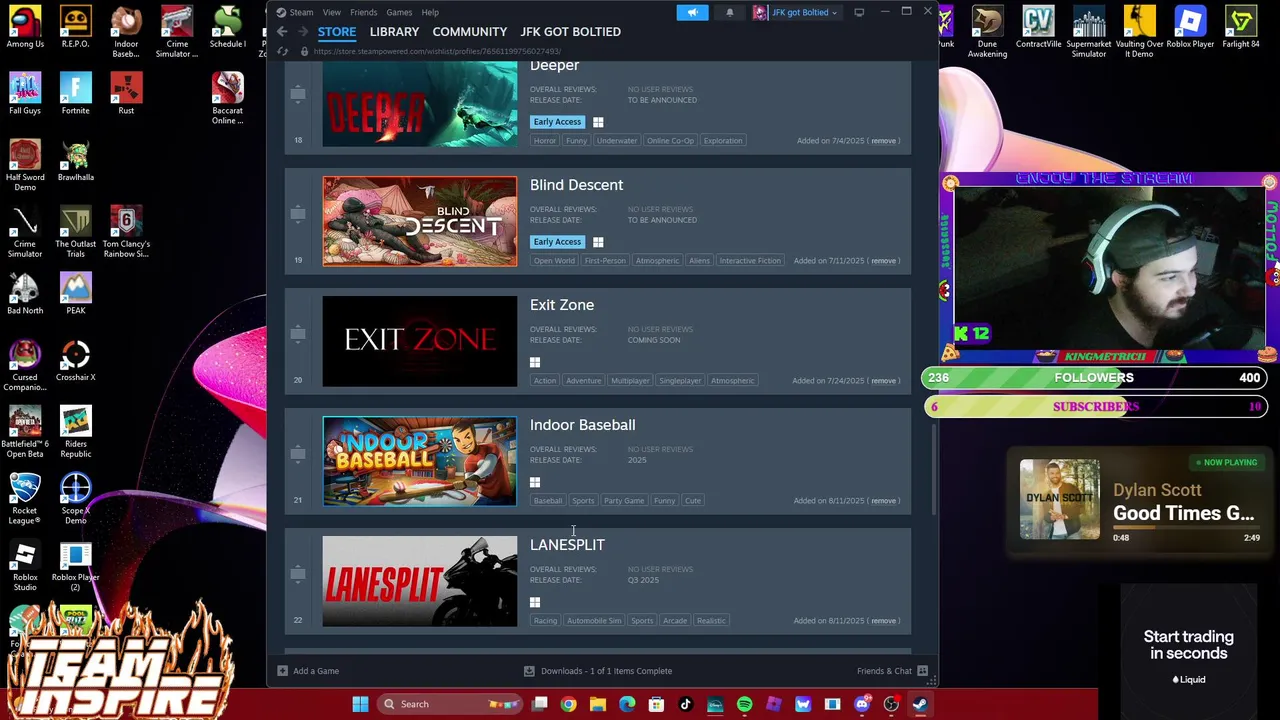Open the JFK GOT BOLTIED profile tab

570,32
